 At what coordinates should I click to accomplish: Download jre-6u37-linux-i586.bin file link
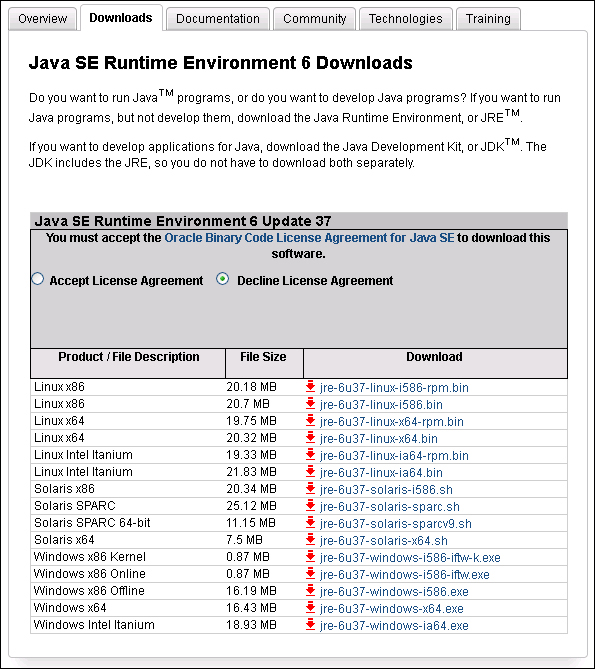(x=381, y=404)
